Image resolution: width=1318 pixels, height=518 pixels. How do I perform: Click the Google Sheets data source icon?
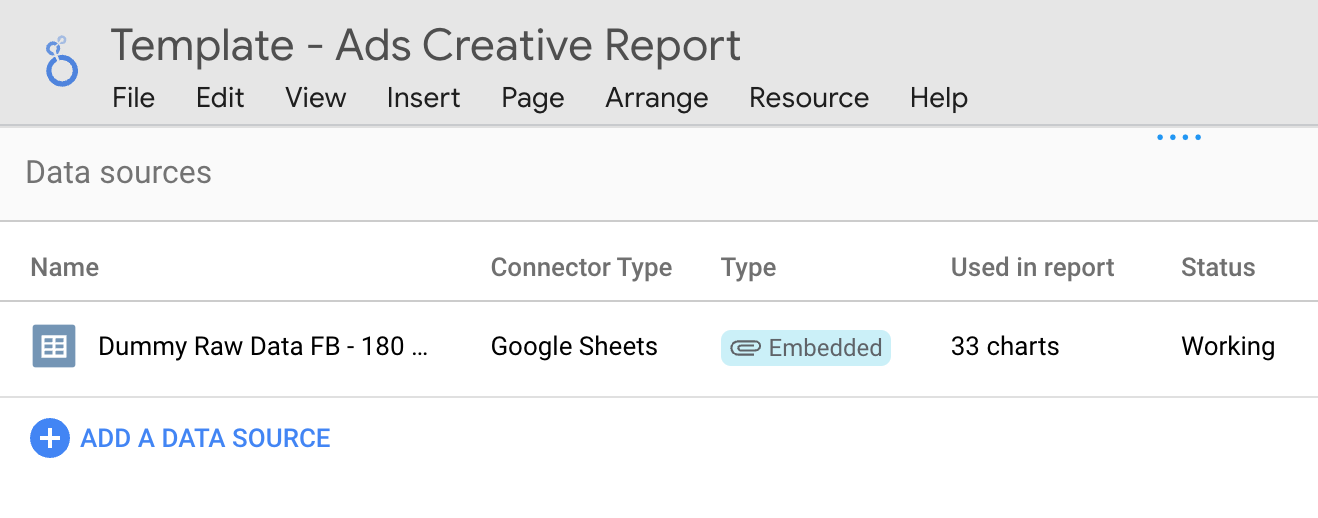(53, 346)
